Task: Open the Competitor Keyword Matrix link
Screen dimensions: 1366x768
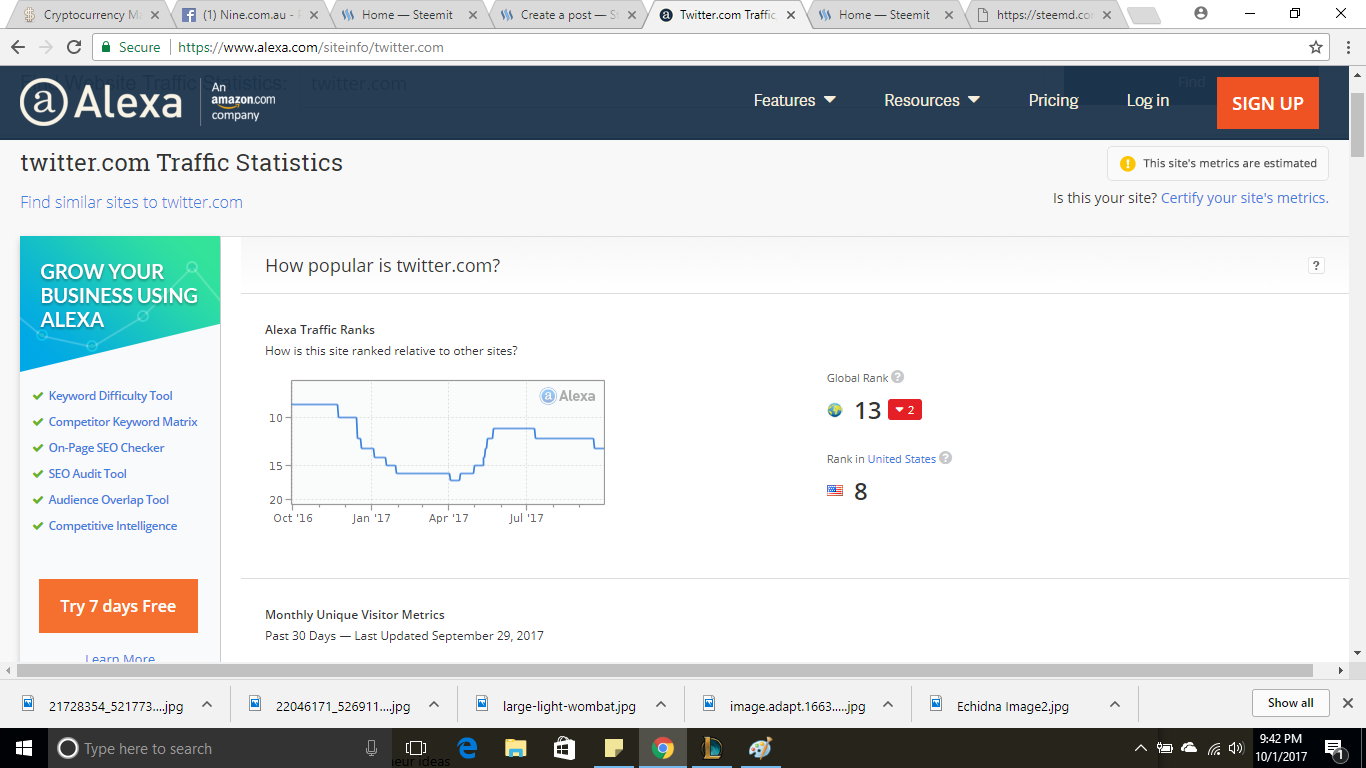Action: coord(123,422)
